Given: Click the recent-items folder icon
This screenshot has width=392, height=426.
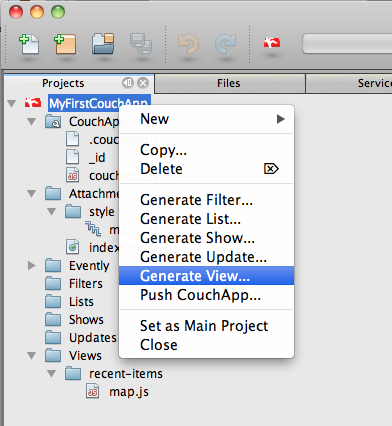Looking at the screenshot, I should click(x=73, y=373).
